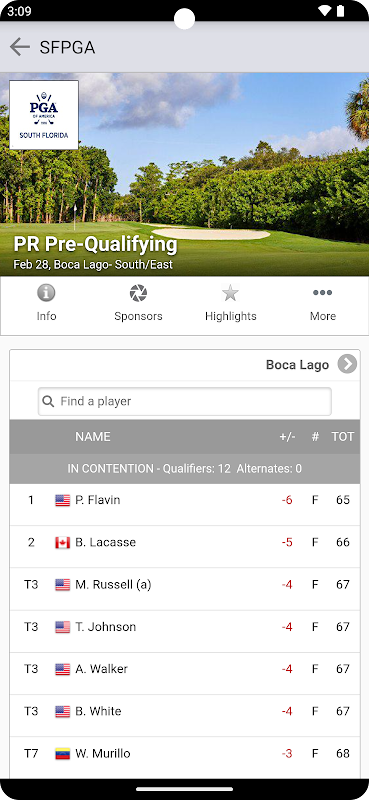Tap the US flag beside P. Flavin
Viewport: 369px width, 800px height.
click(x=63, y=501)
